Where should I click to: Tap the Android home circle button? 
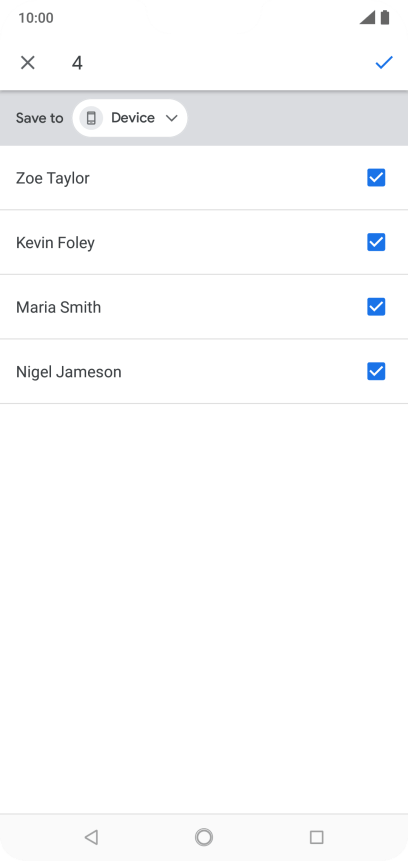point(204,837)
